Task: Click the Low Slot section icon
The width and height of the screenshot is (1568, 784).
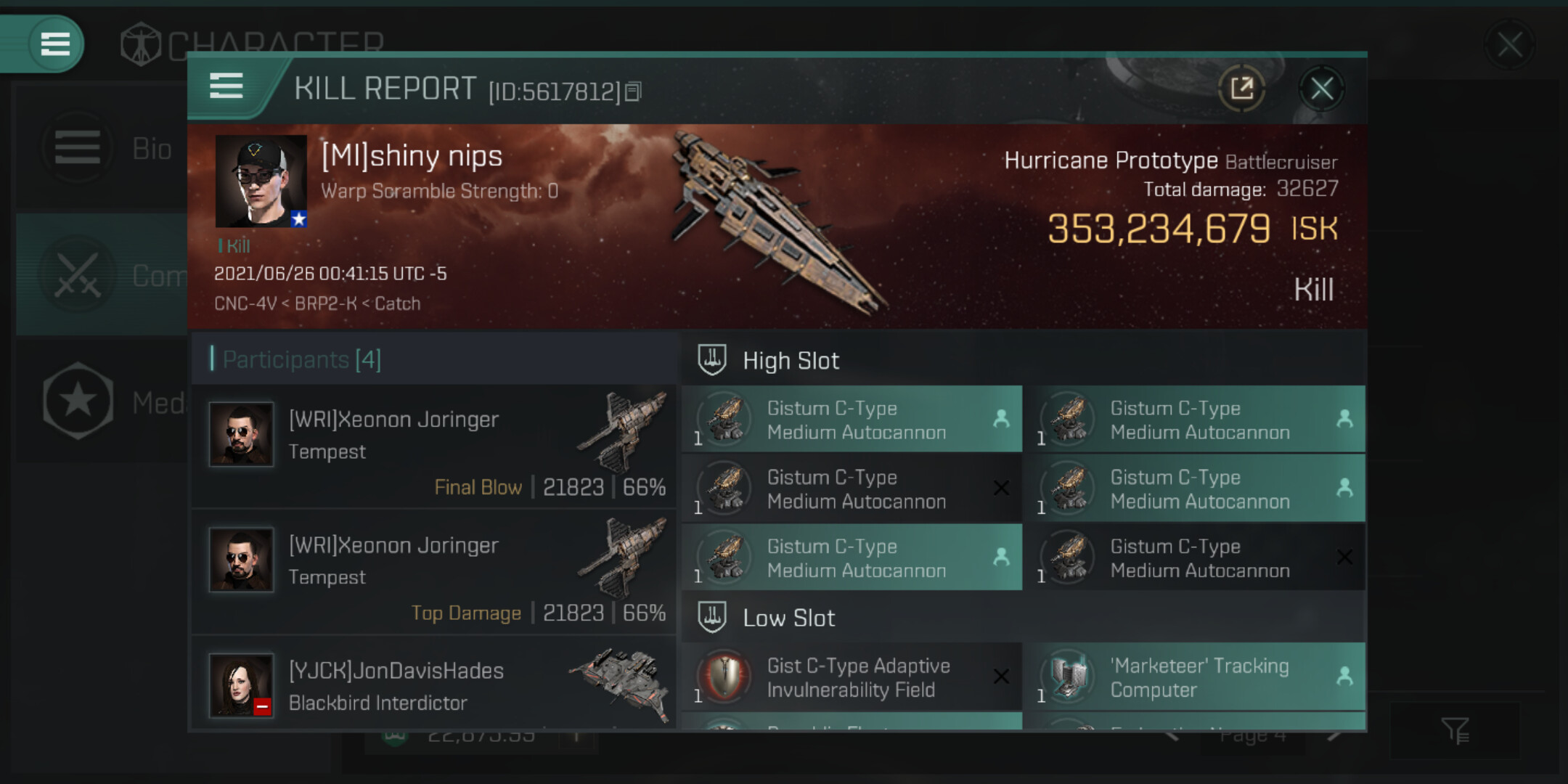Action: coord(712,618)
